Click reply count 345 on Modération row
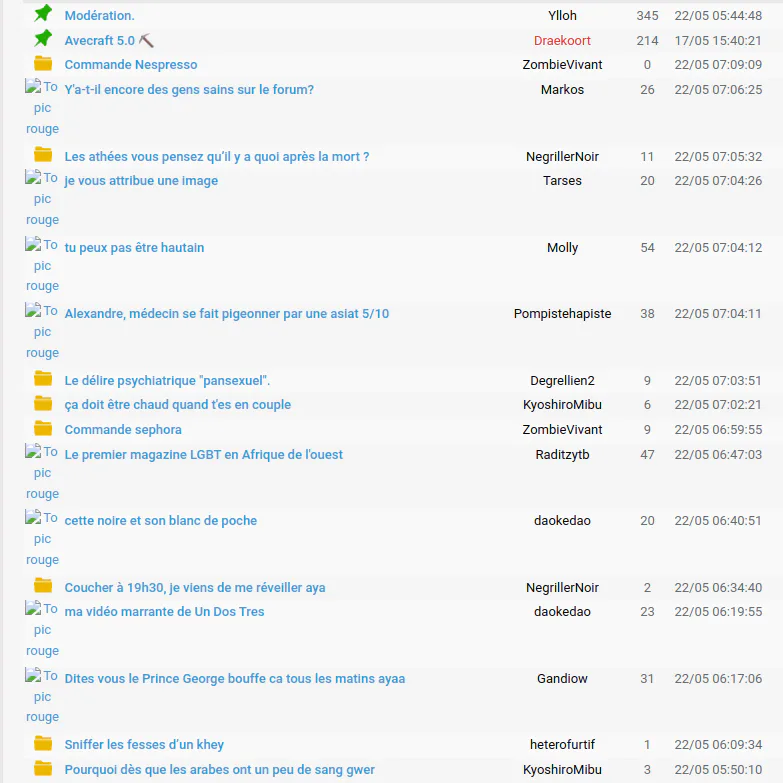 647,15
